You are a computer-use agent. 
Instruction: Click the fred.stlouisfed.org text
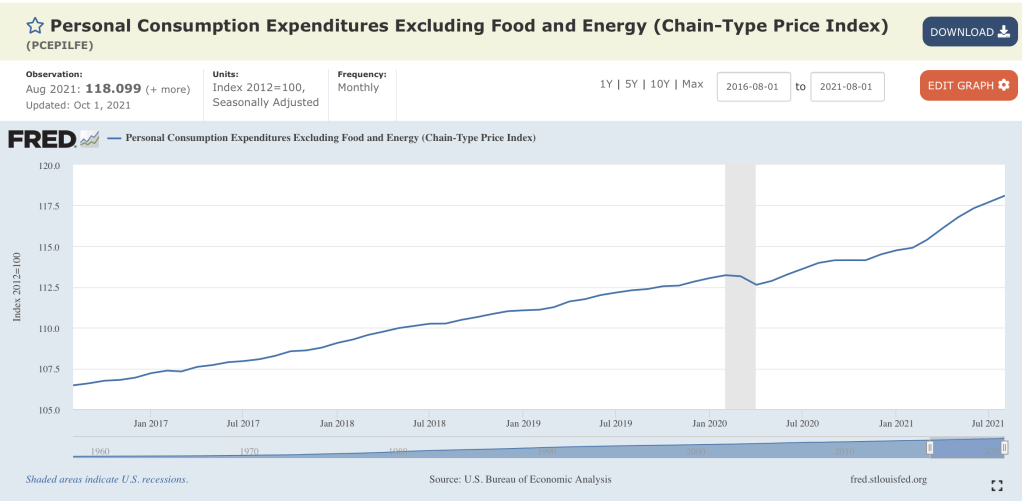(888, 479)
